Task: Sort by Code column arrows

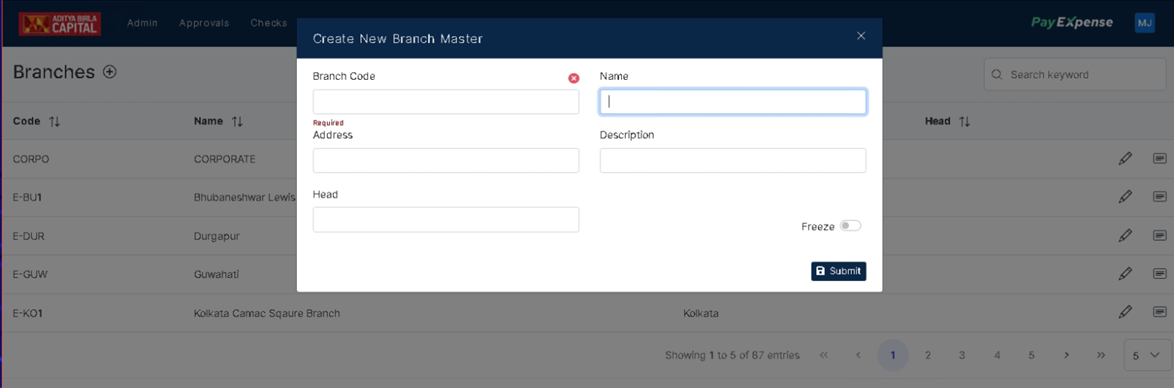Action: click(54, 121)
